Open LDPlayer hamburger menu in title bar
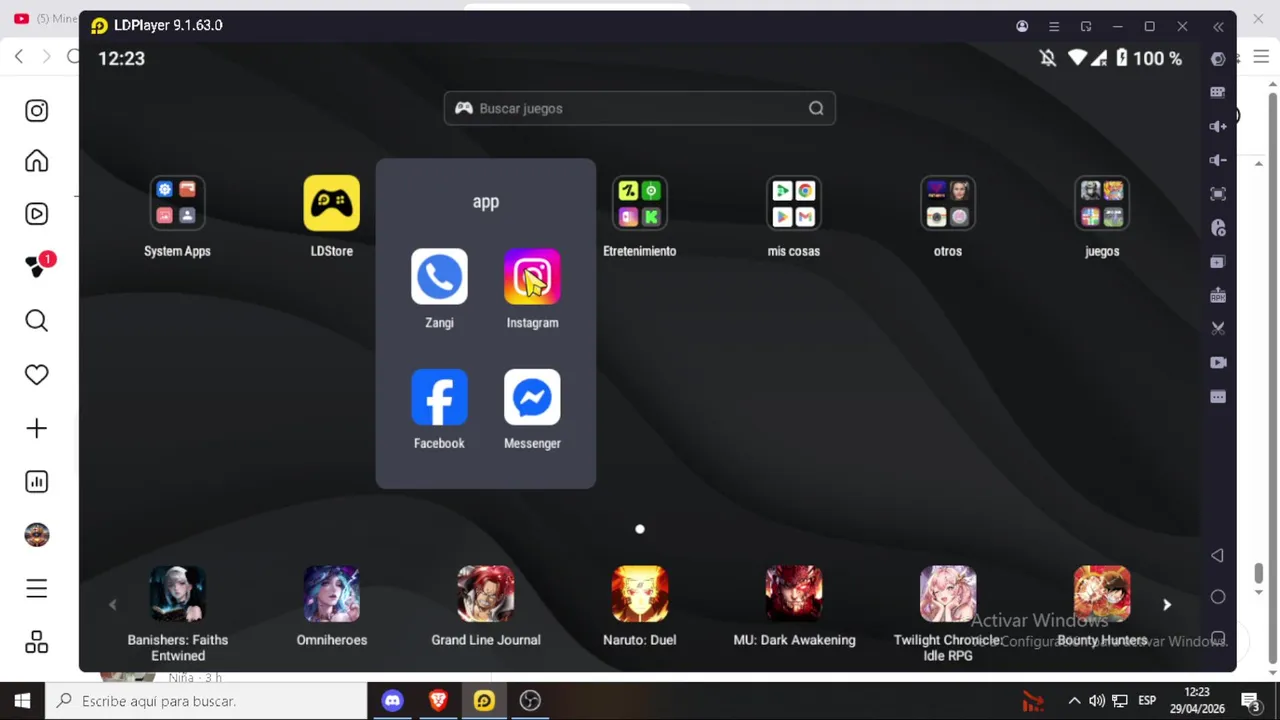The width and height of the screenshot is (1280, 720). [1054, 26]
